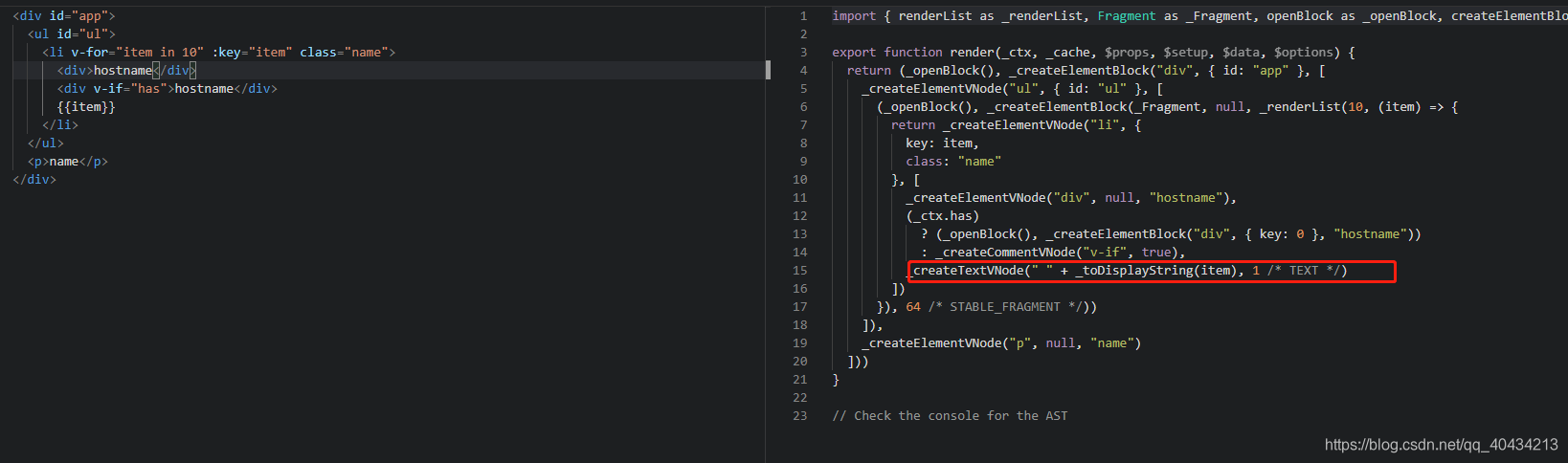Click the closing `</ul>` tag
This screenshot has height=463, width=1568.
[x=46, y=143]
